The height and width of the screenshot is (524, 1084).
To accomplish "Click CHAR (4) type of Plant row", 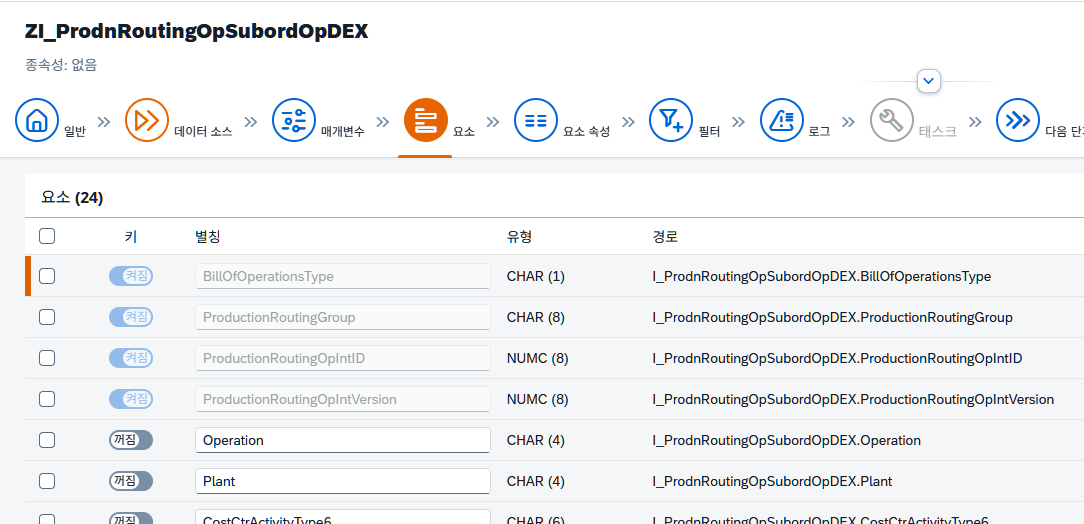I will tap(536, 481).
